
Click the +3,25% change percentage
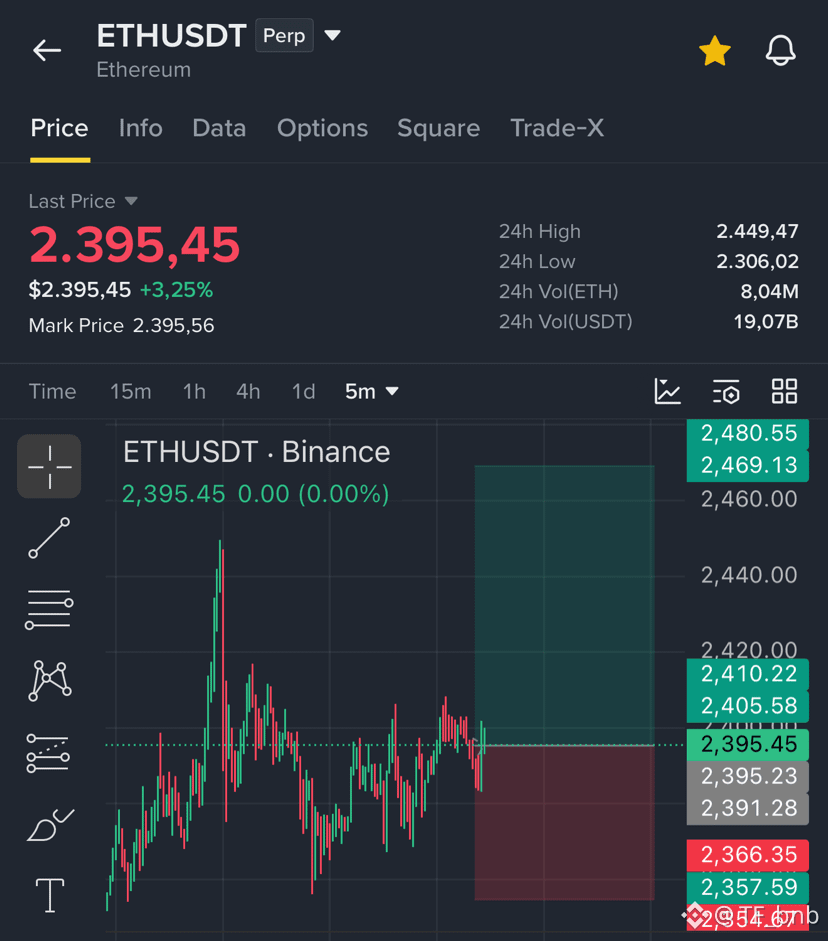[176, 290]
